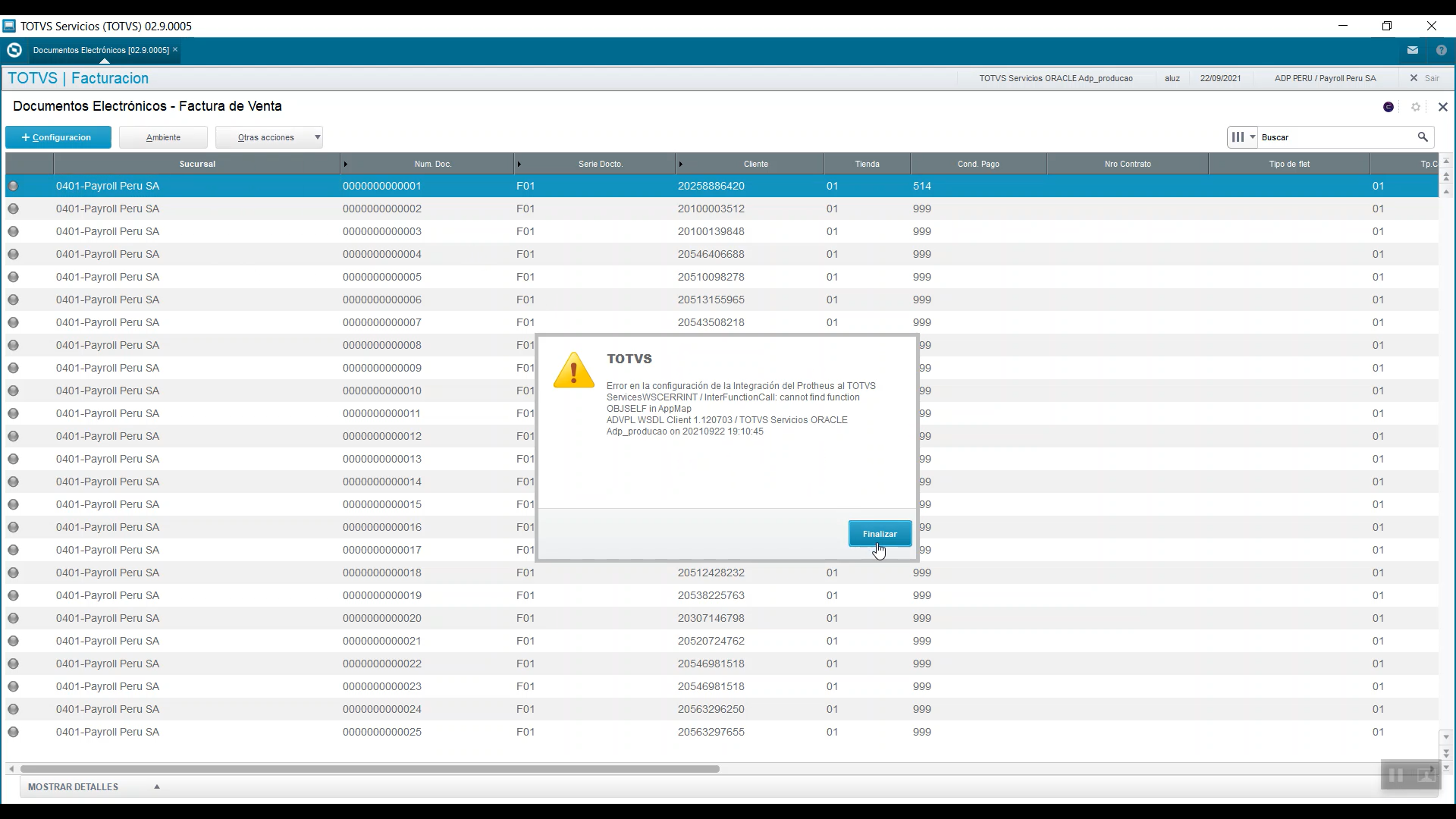Click client cell 20258886420
Screen dimensions: 1456x819
[711, 186]
